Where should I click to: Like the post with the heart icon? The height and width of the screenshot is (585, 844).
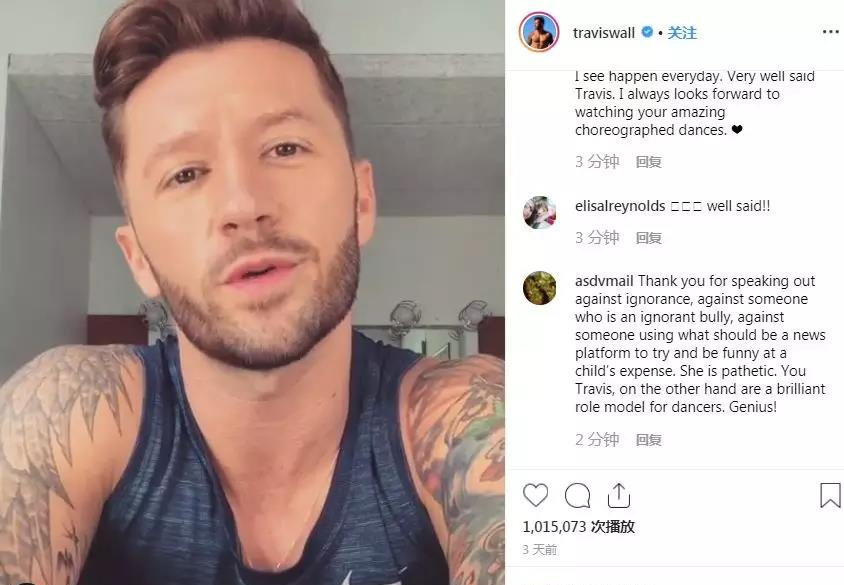pos(536,495)
